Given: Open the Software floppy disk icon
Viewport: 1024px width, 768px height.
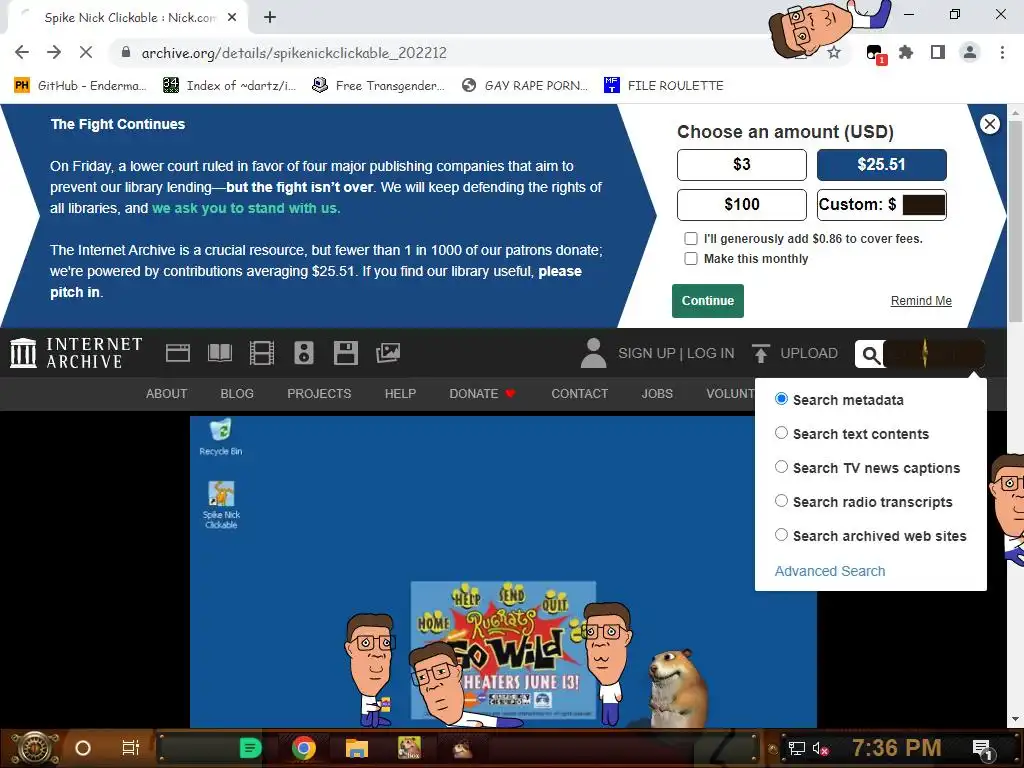Looking at the screenshot, I should (x=345, y=353).
